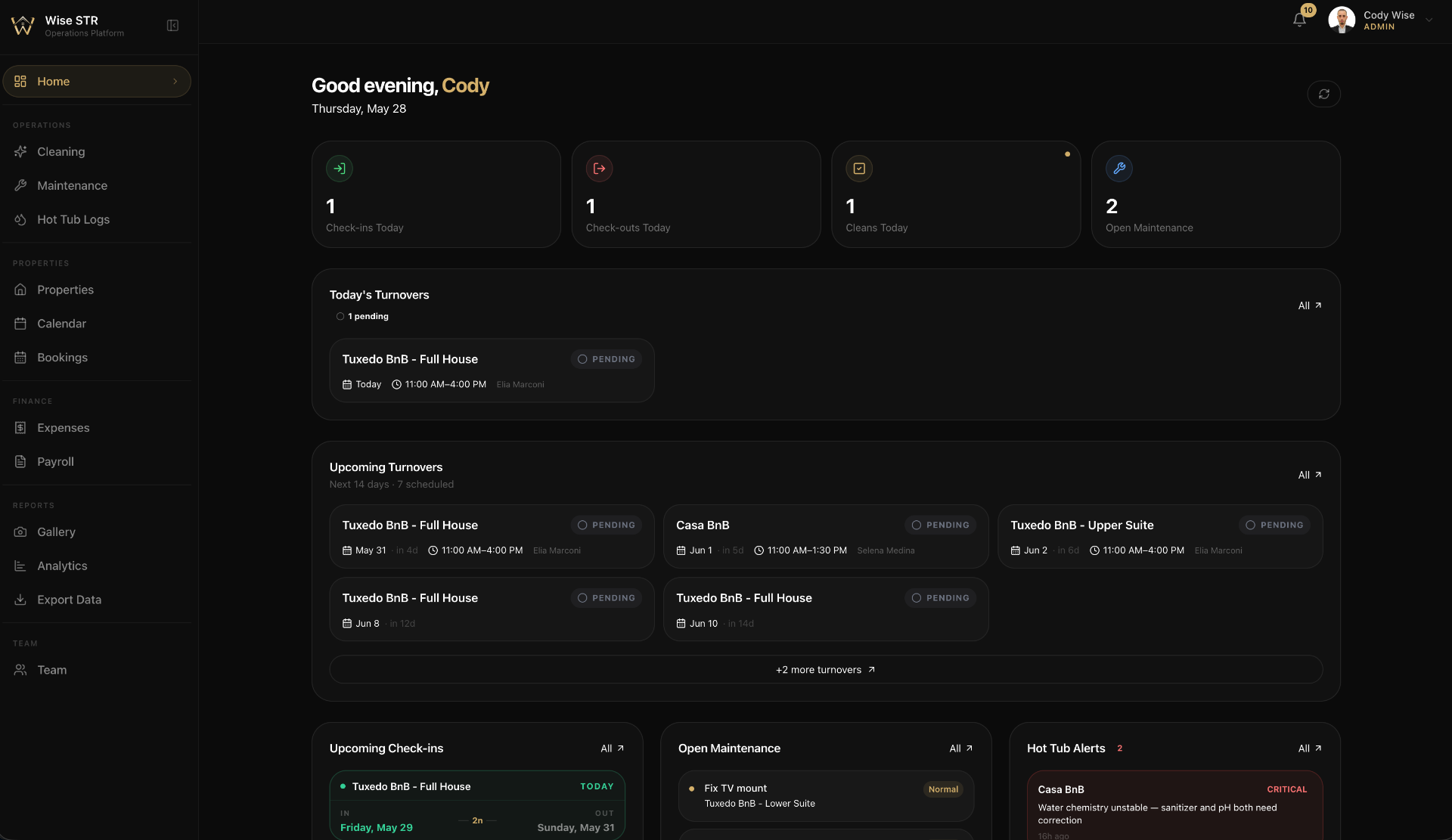1452x840 pixels.
Task: Click the green check-in arrow icon
Action: coord(340,169)
